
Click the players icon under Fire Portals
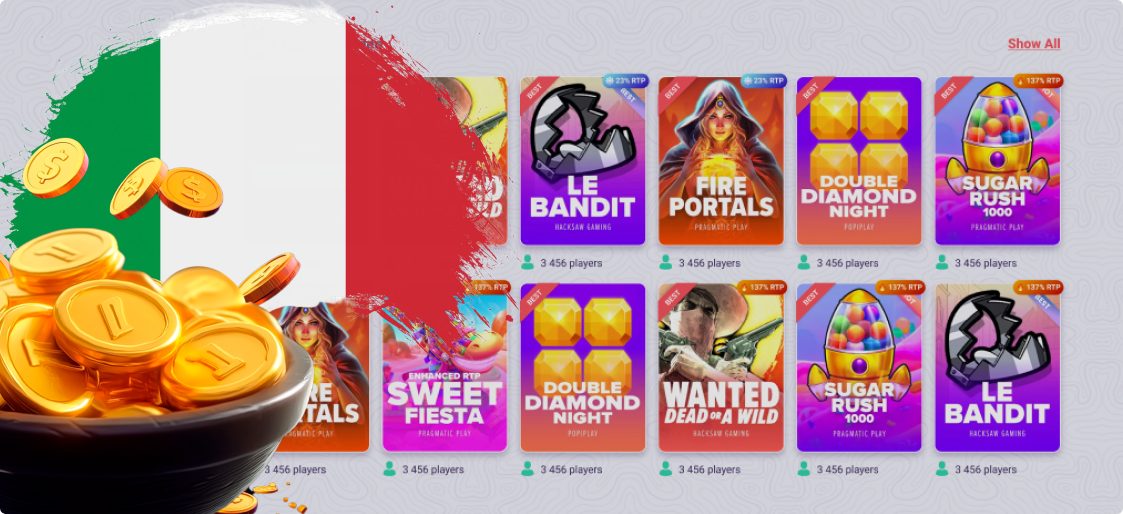pos(665,263)
